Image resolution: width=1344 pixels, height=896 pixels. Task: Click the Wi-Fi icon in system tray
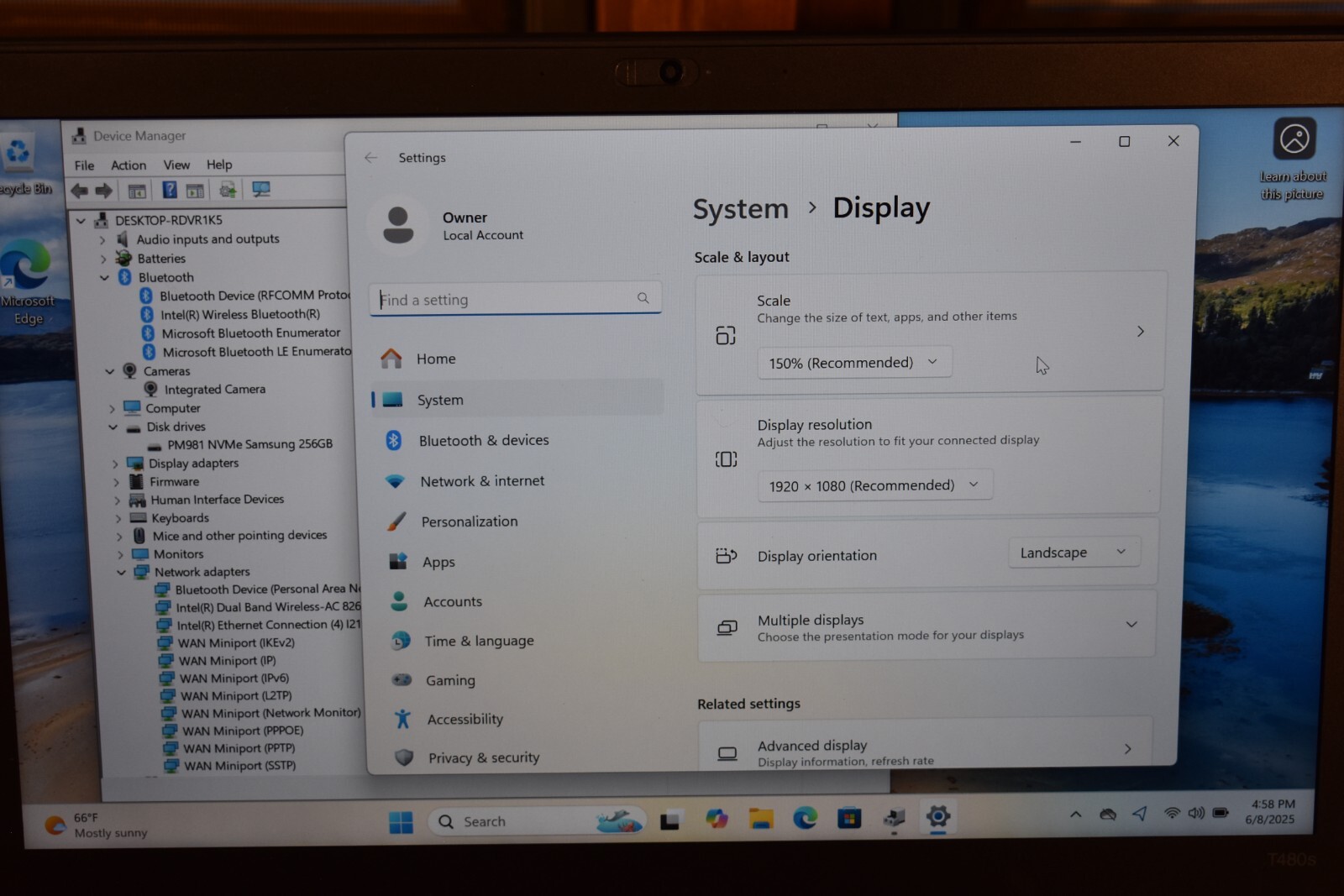pos(1172,813)
